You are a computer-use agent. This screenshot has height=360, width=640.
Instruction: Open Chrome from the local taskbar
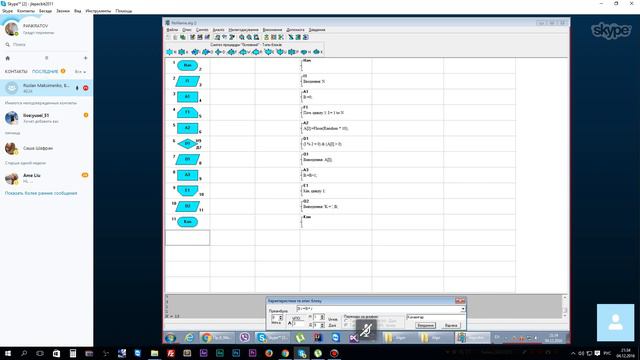pyautogui.click(x=285, y=353)
